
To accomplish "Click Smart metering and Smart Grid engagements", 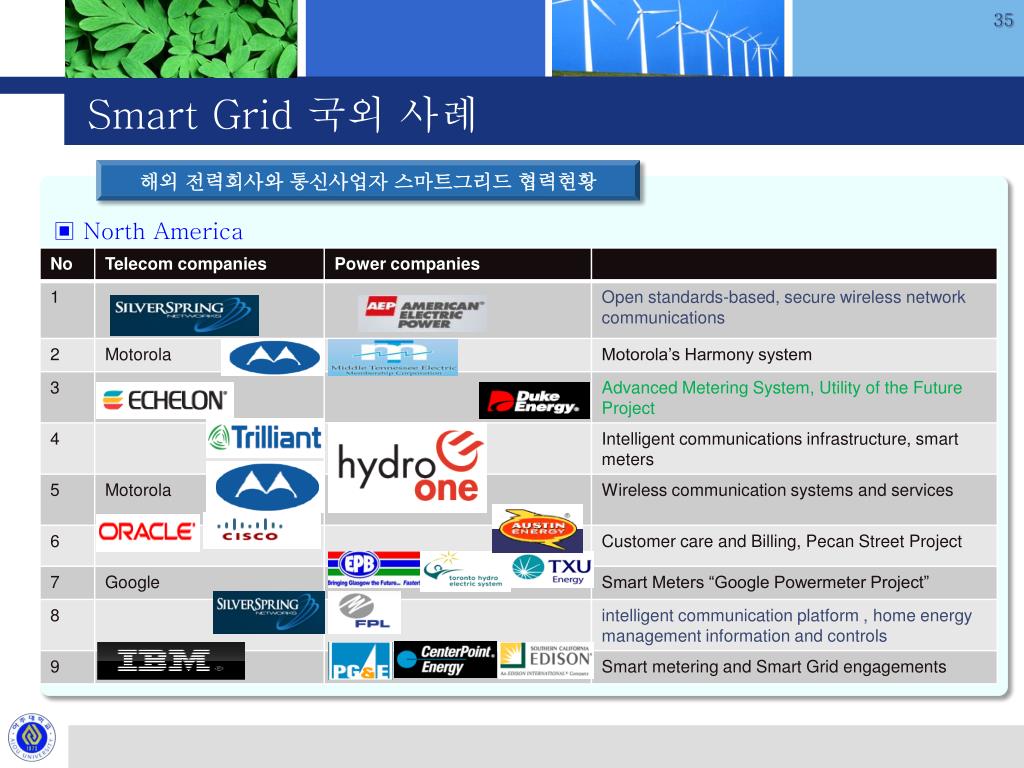I will click(x=774, y=667).
